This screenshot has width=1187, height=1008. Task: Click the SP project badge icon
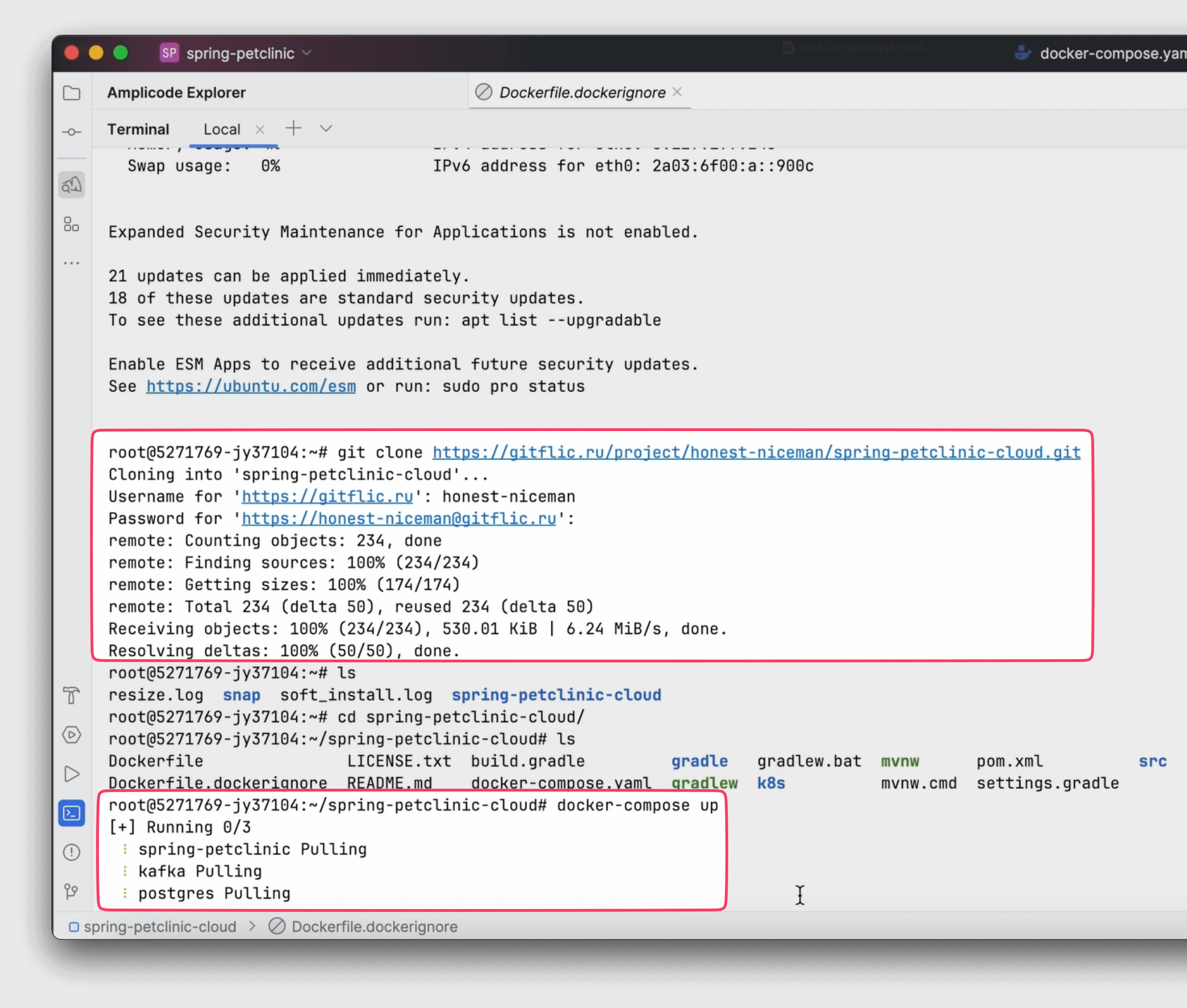(x=169, y=53)
